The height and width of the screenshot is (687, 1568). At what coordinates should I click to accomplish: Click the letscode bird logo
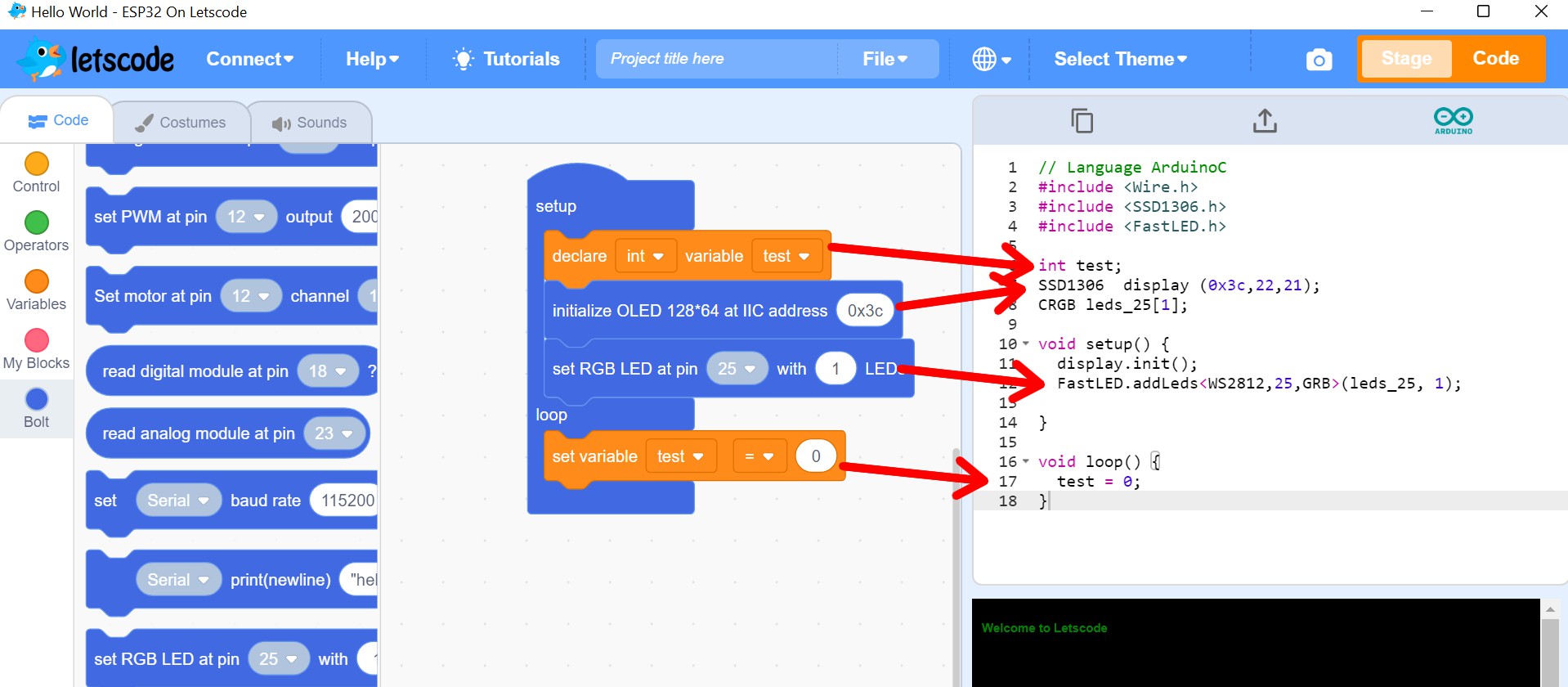96,59
